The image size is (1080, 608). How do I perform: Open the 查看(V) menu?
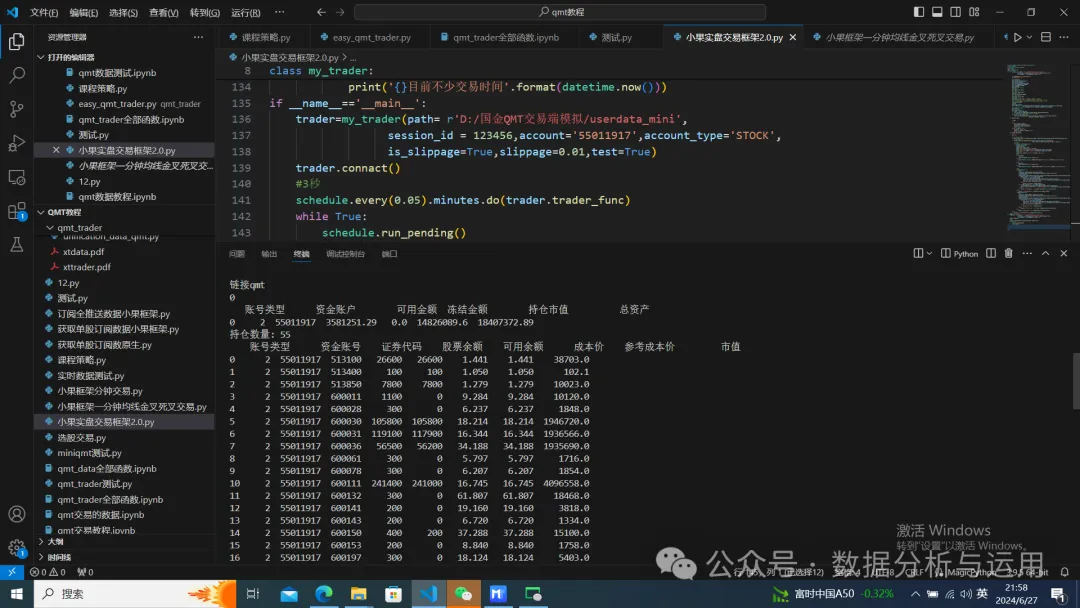click(x=164, y=12)
